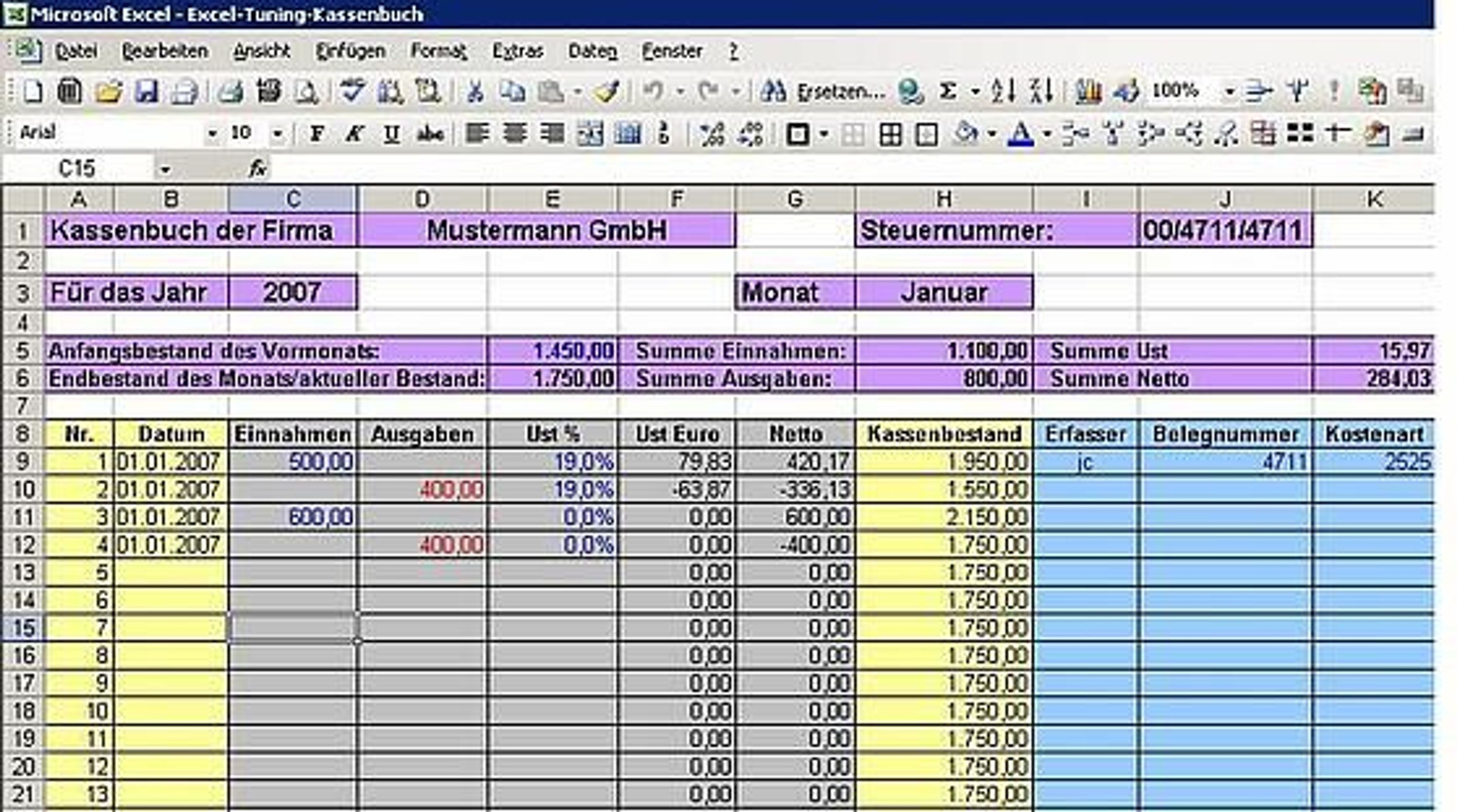This screenshot has height=812, width=1457.
Task: Select the Belegnummer cell showing 4711
Action: tap(1225, 462)
